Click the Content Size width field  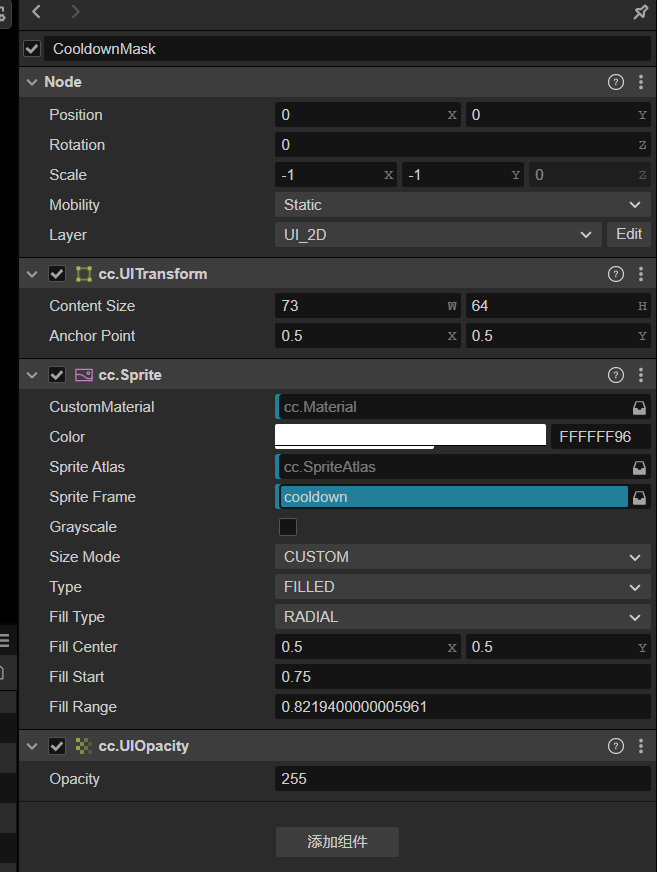click(367, 306)
